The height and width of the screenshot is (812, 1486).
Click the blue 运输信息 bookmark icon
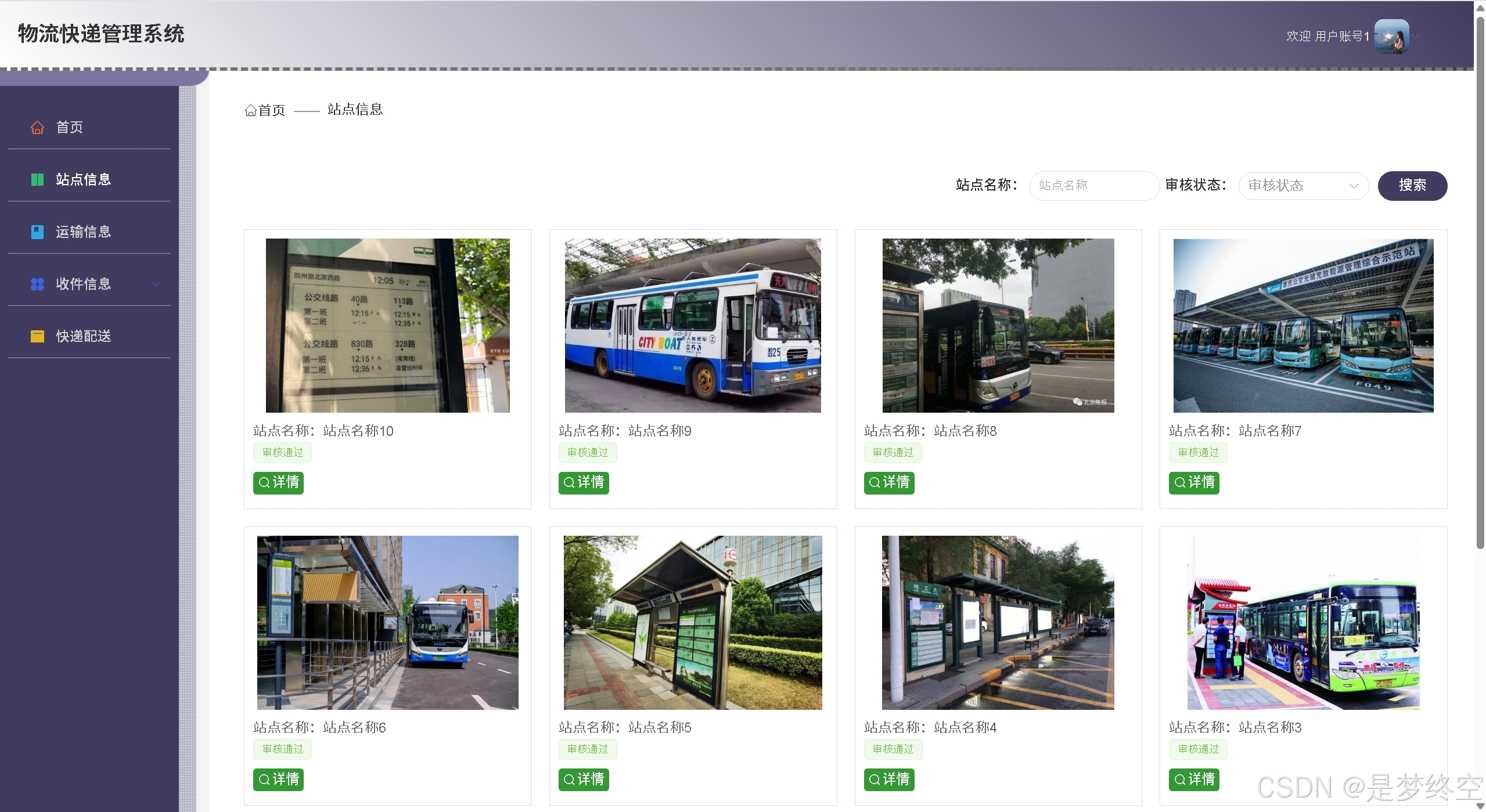(37, 232)
